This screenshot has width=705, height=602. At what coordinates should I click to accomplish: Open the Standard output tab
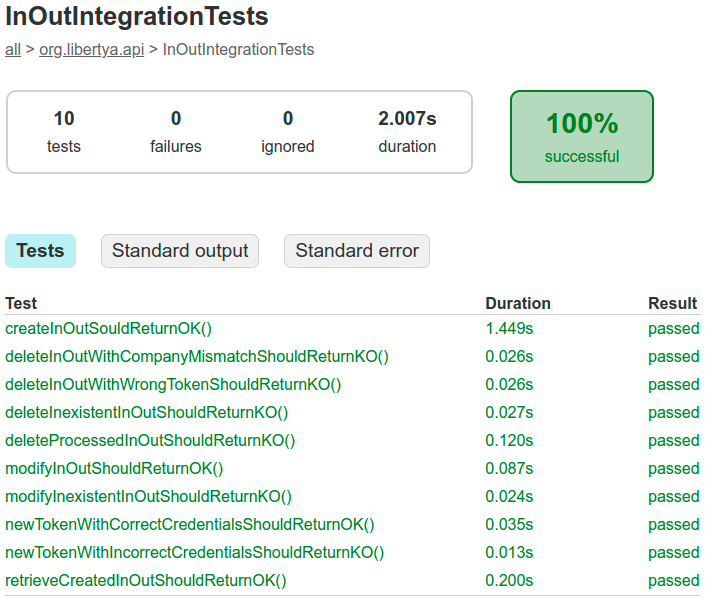[180, 251]
